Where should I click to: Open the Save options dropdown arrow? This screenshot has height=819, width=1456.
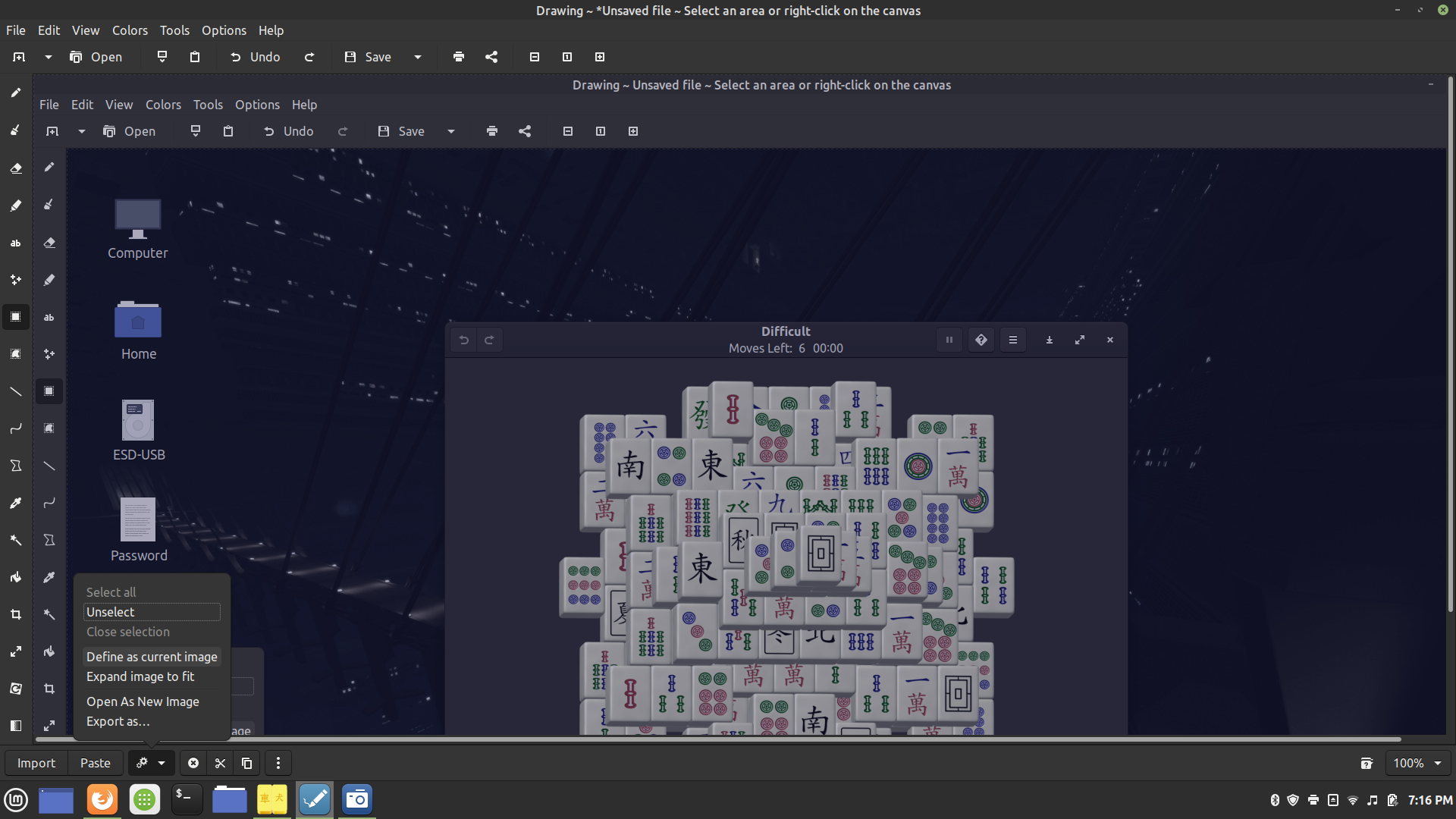click(x=451, y=131)
